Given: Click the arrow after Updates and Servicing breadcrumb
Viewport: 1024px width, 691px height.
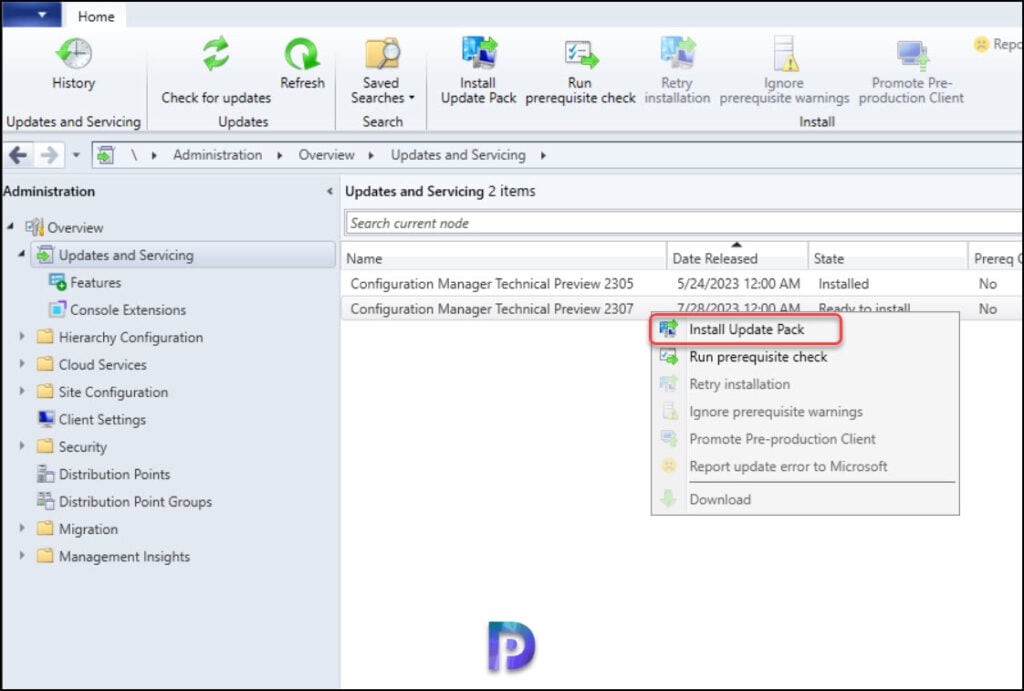Looking at the screenshot, I should click(x=543, y=155).
